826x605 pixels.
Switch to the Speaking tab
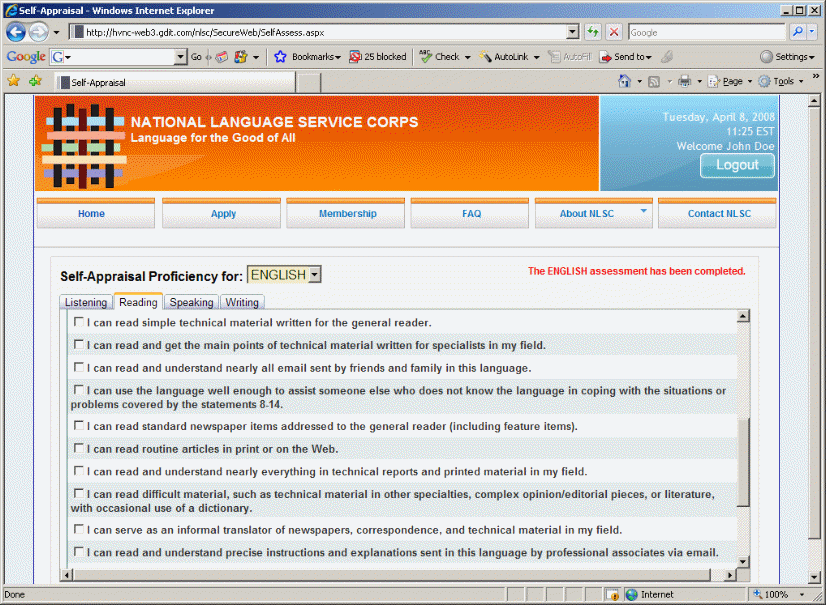191,302
